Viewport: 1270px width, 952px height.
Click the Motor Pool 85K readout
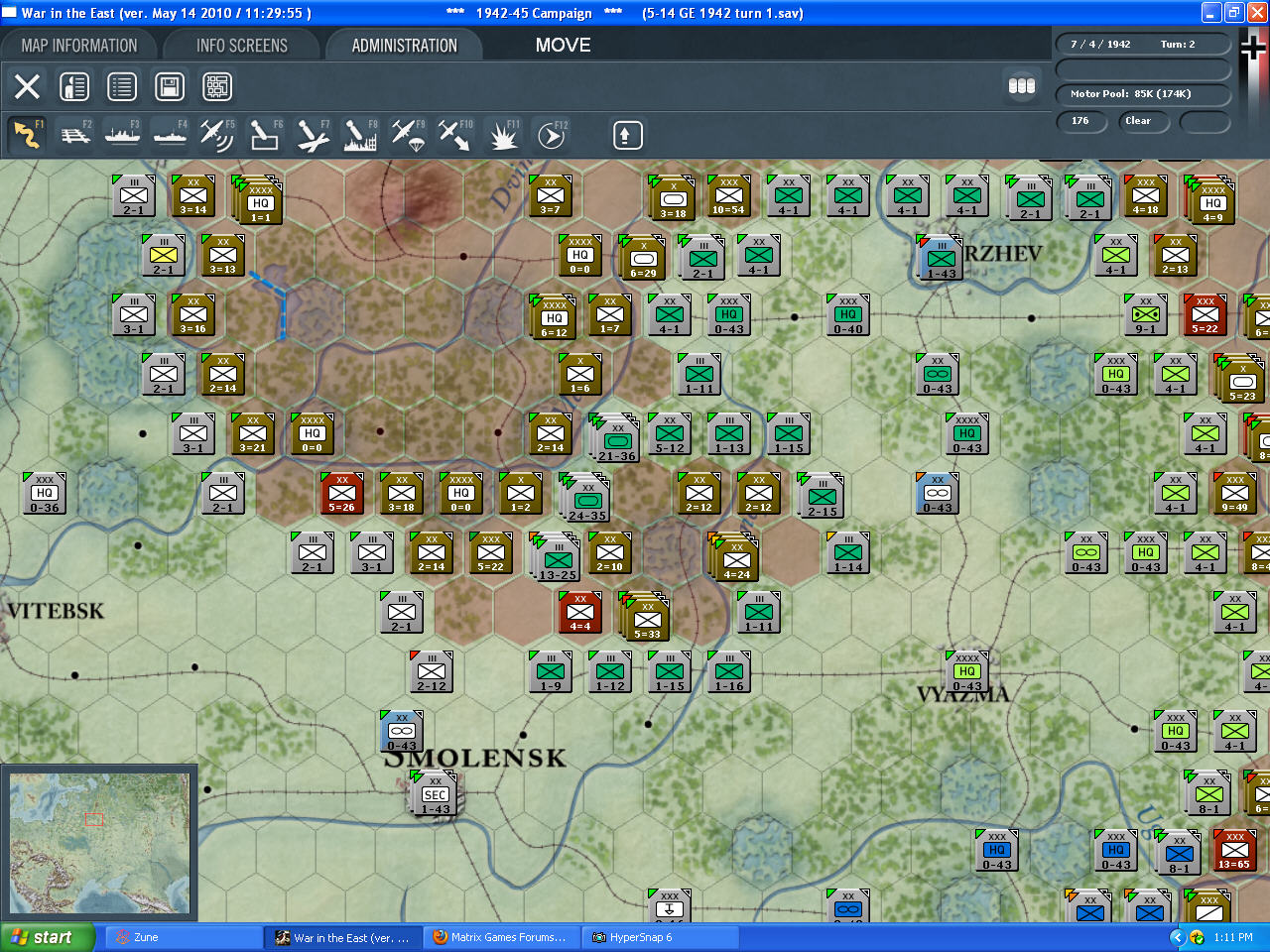point(1142,94)
